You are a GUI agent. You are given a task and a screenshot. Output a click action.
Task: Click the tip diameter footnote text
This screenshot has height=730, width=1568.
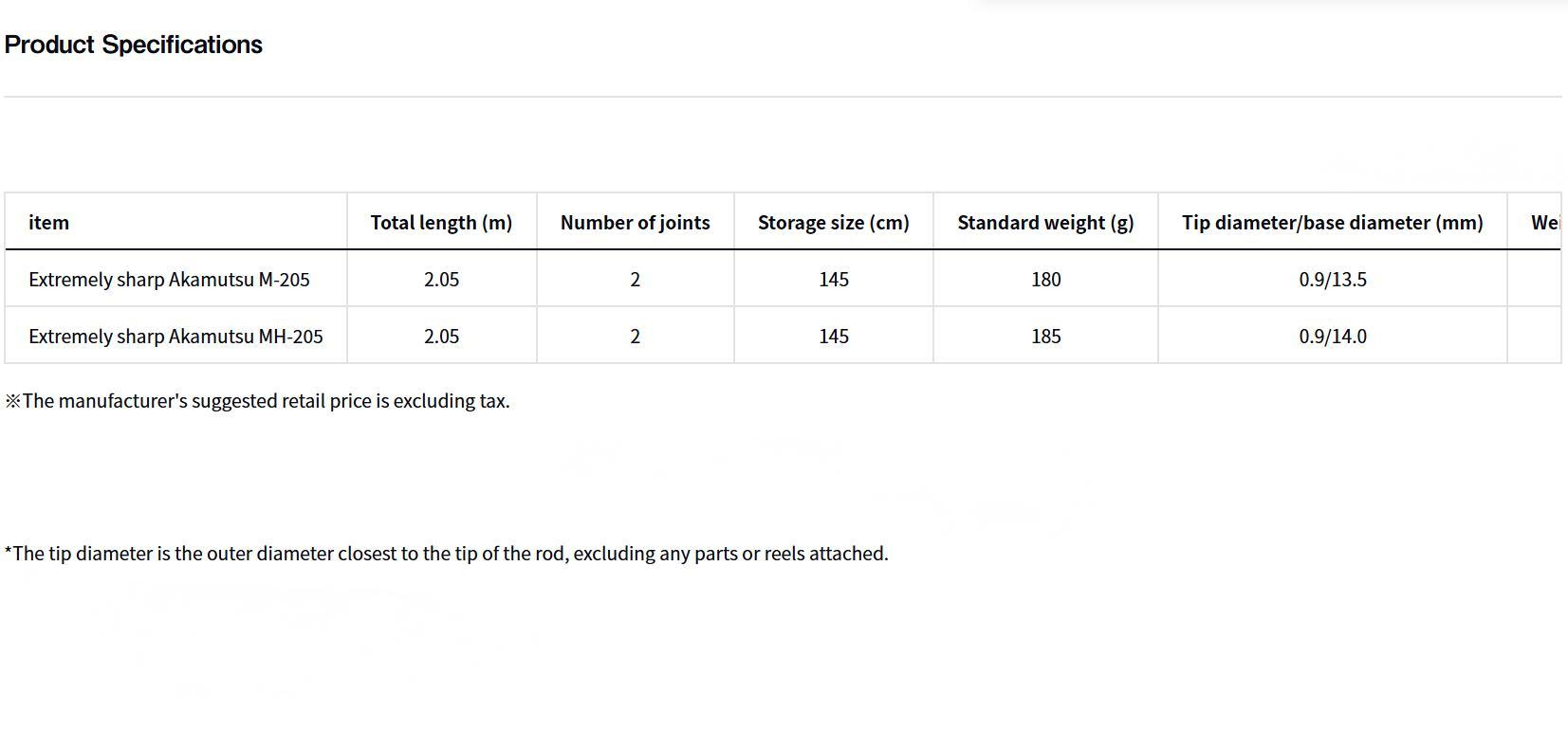pos(446,554)
